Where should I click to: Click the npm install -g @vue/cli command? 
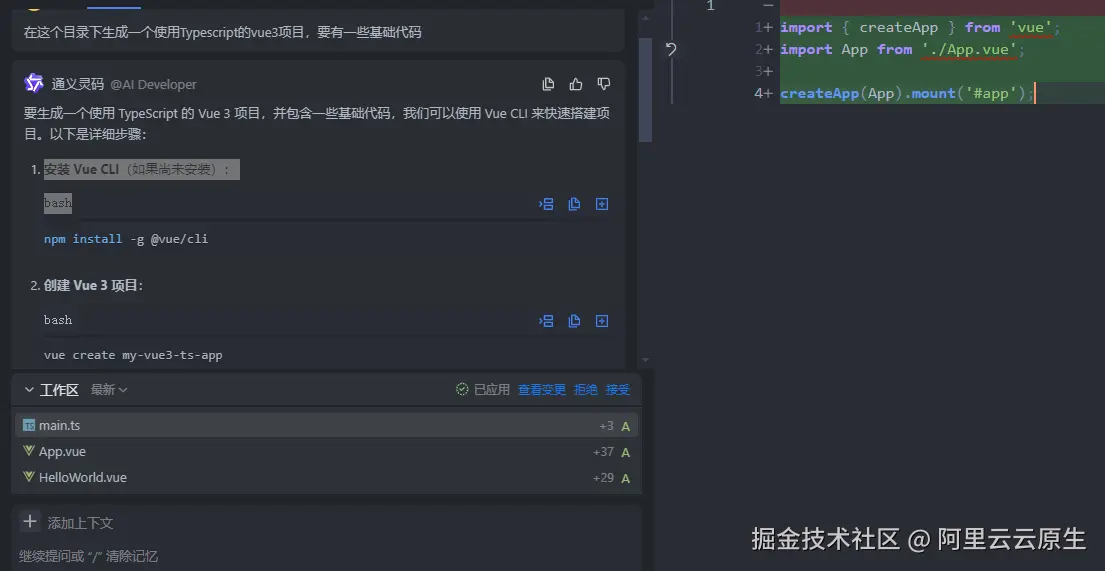coord(126,239)
